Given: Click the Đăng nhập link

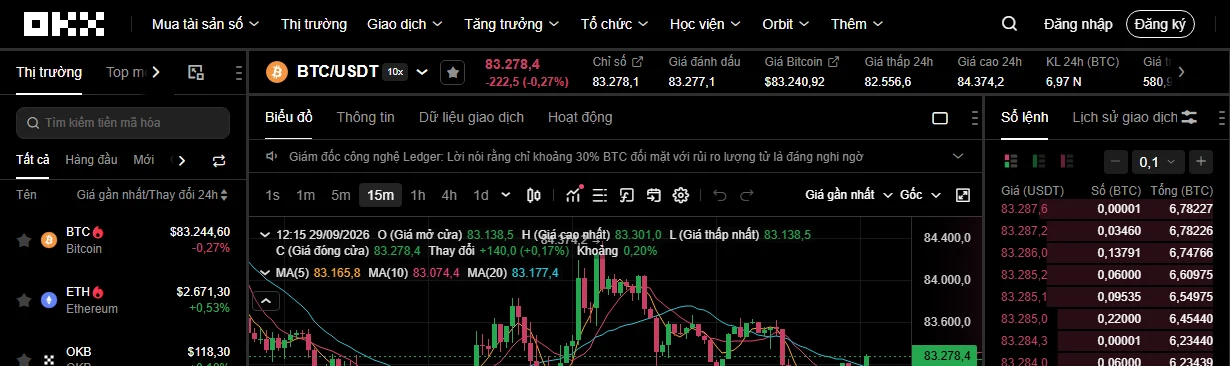Looking at the screenshot, I should [x=1077, y=24].
